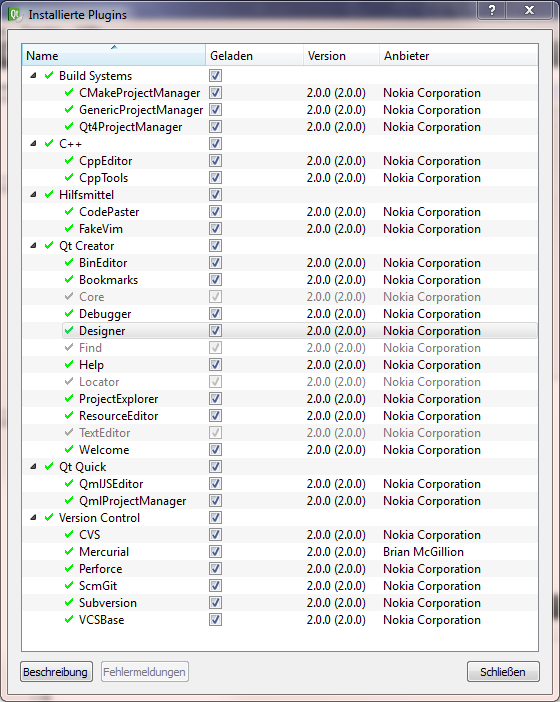Image resolution: width=560 pixels, height=702 pixels.
Task: Select the Help plugin row
Action: (280, 365)
